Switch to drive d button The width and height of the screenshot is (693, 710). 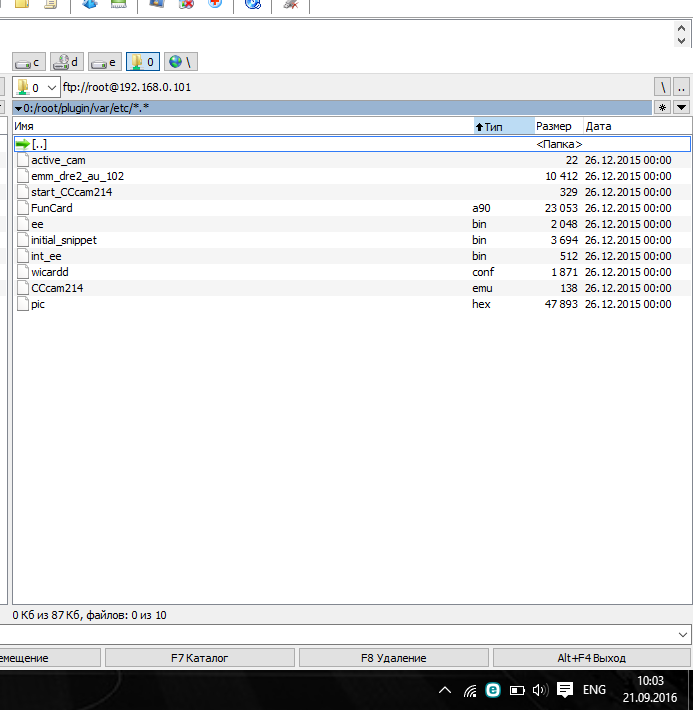(x=67, y=62)
